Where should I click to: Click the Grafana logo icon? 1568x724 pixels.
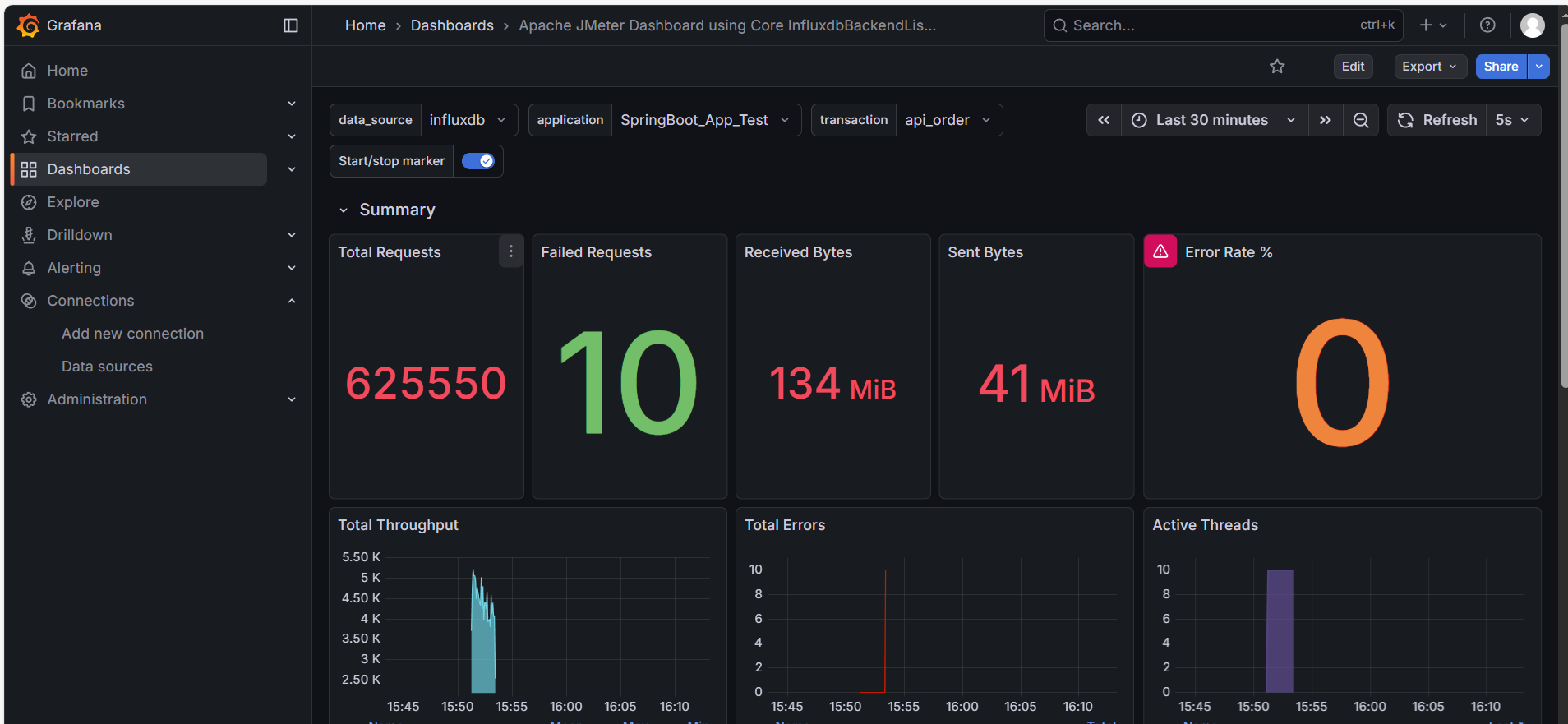pyautogui.click(x=28, y=25)
